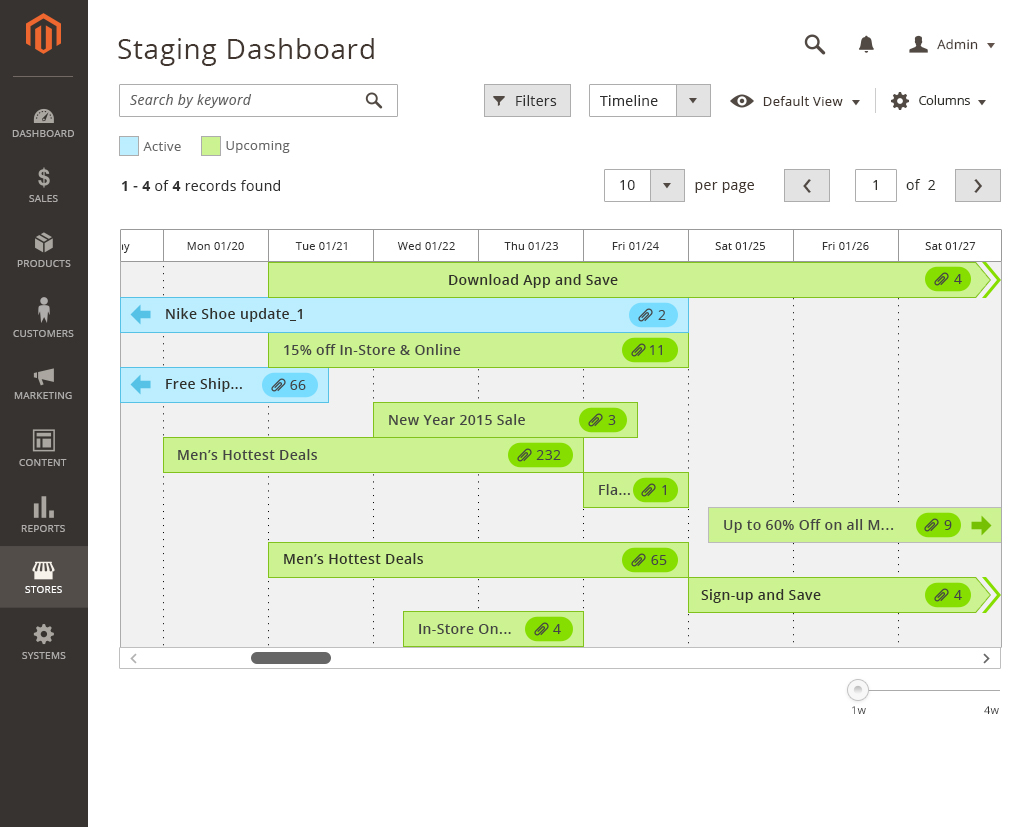
Task: Expand the Timeline view dropdown
Action: point(693,101)
